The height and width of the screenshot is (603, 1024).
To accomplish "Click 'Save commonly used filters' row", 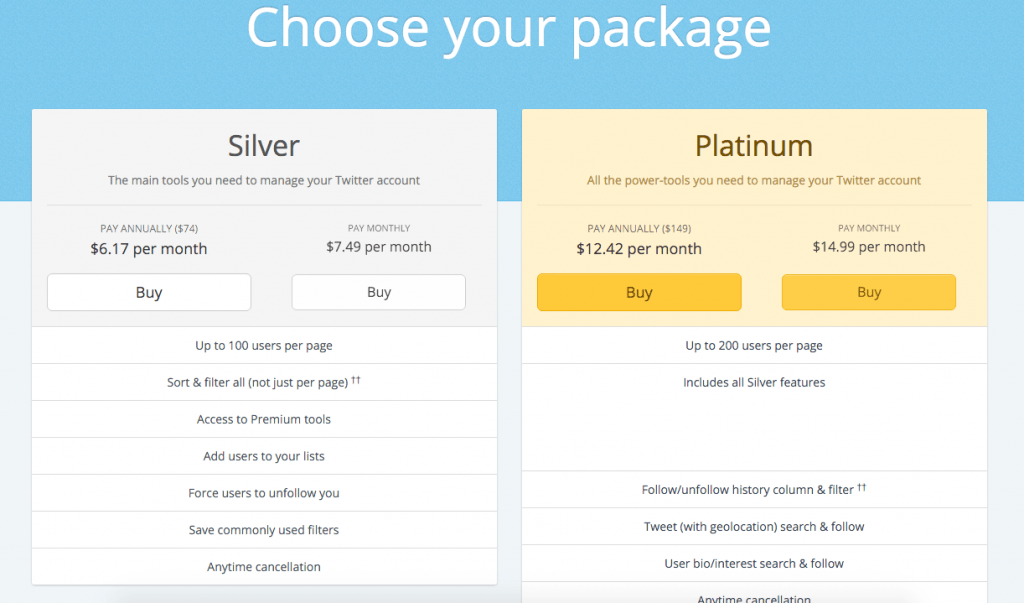I will click(264, 530).
